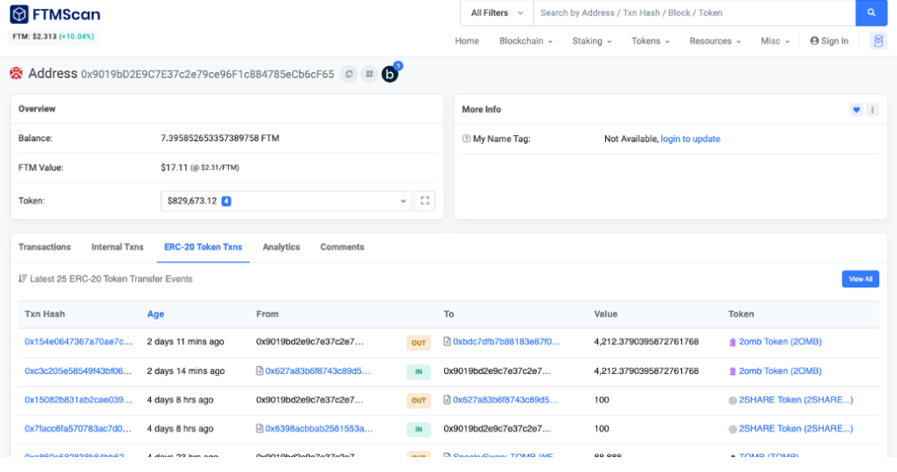Open the 0x6398acbbab2561553a address link
The image size is (897, 472).
point(319,429)
